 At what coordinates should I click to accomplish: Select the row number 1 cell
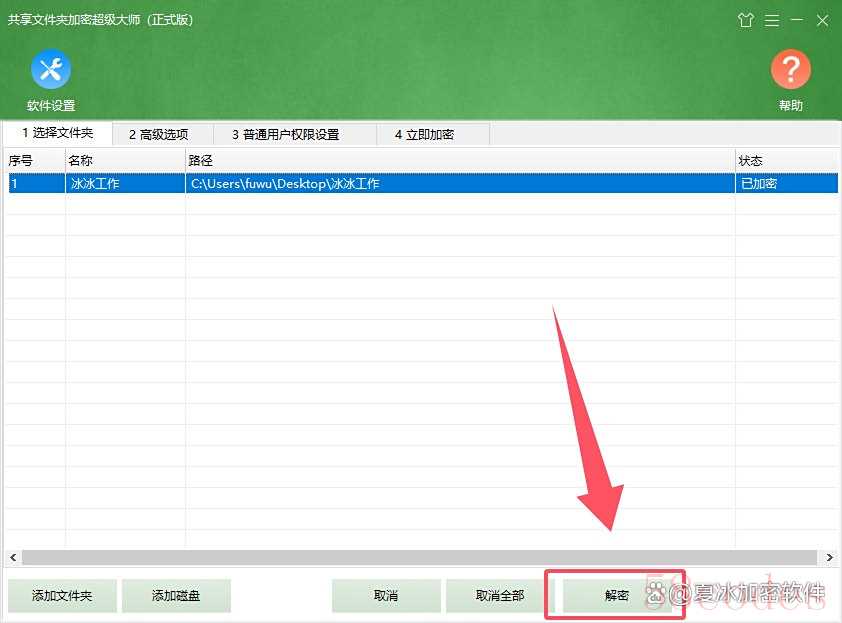36,183
